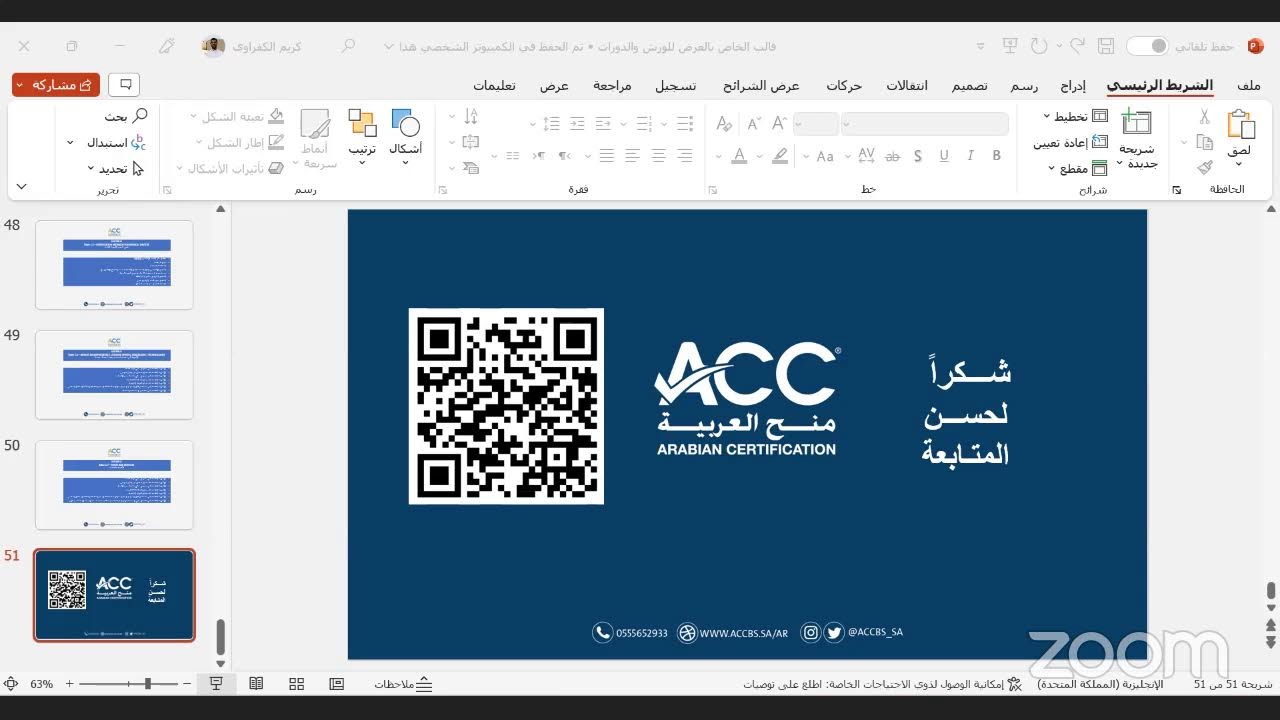Click the zoom slider handle
The height and width of the screenshot is (720, 1280).
click(x=147, y=684)
